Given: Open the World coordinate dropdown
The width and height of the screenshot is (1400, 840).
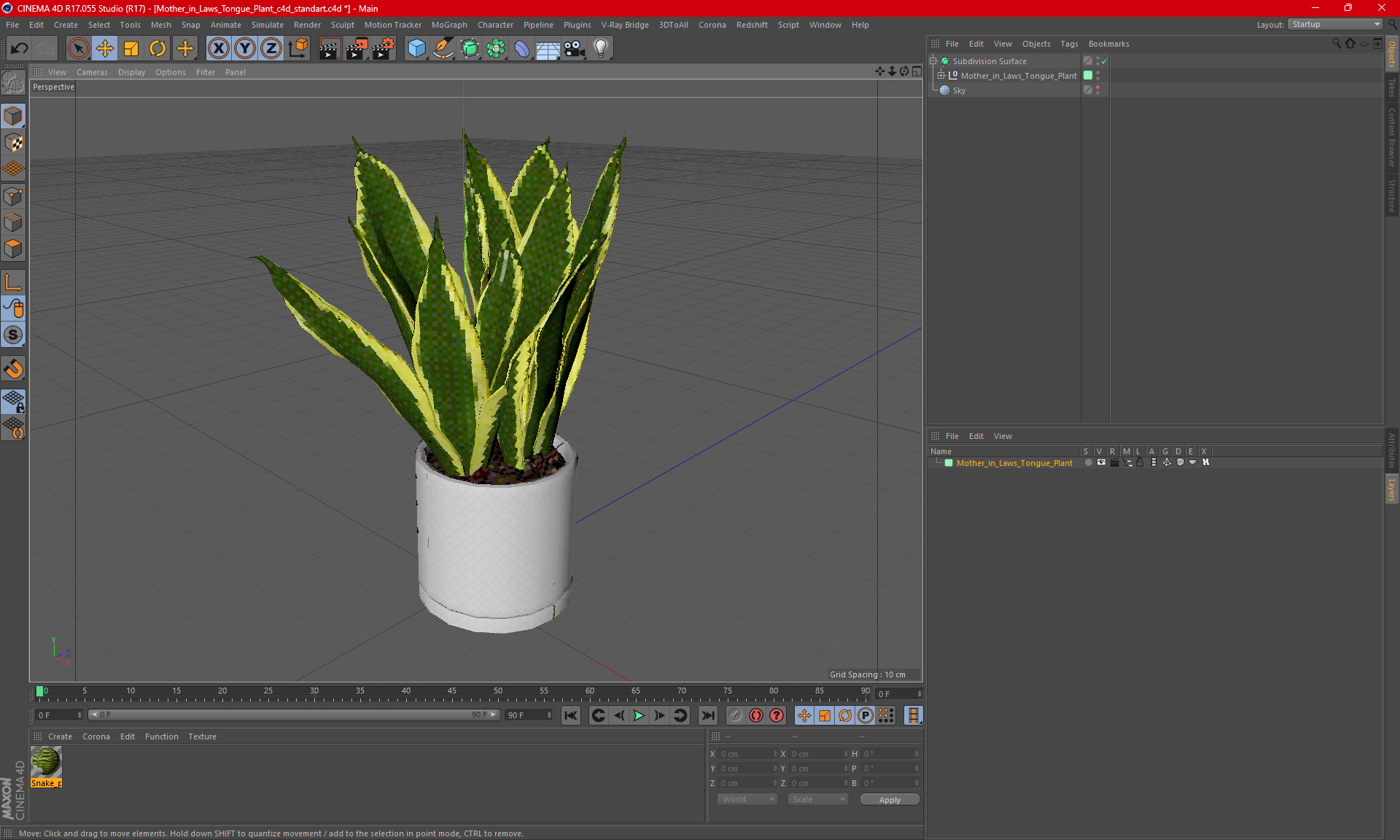Looking at the screenshot, I should (747, 799).
